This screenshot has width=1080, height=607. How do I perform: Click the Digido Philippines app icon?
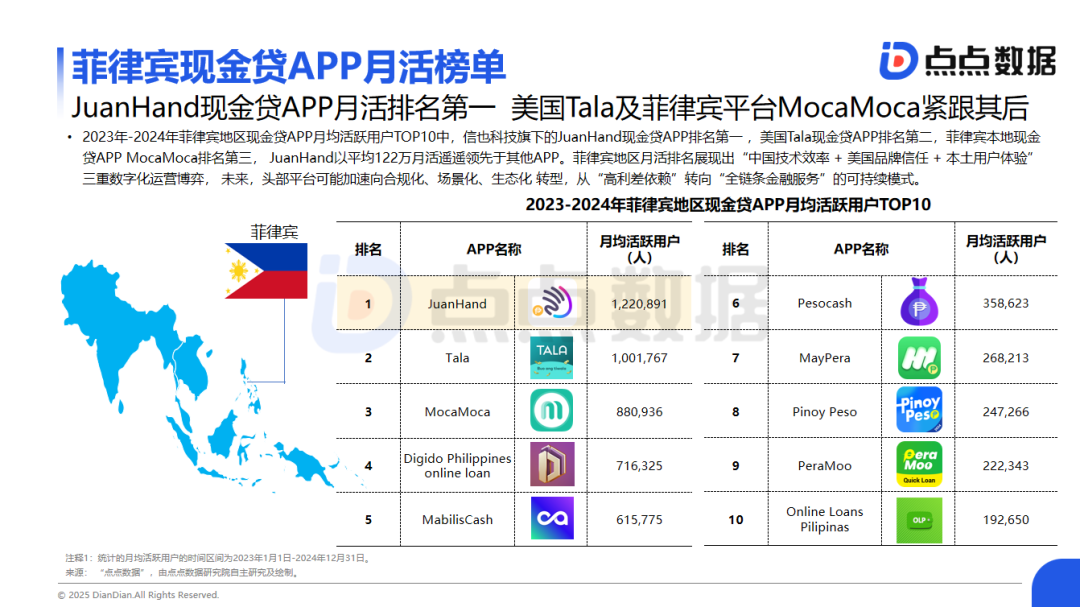click(552, 464)
